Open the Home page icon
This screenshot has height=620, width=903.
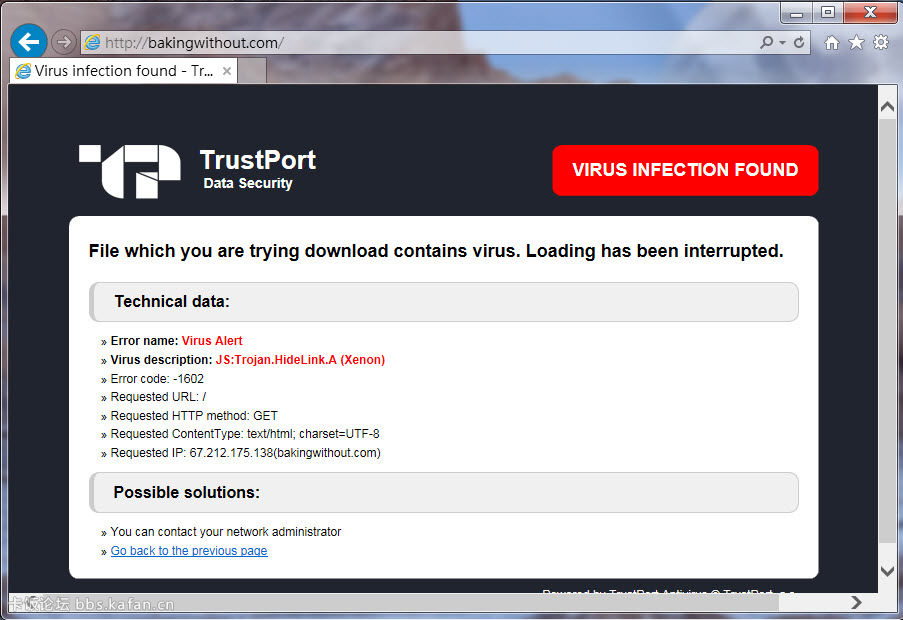[832, 43]
